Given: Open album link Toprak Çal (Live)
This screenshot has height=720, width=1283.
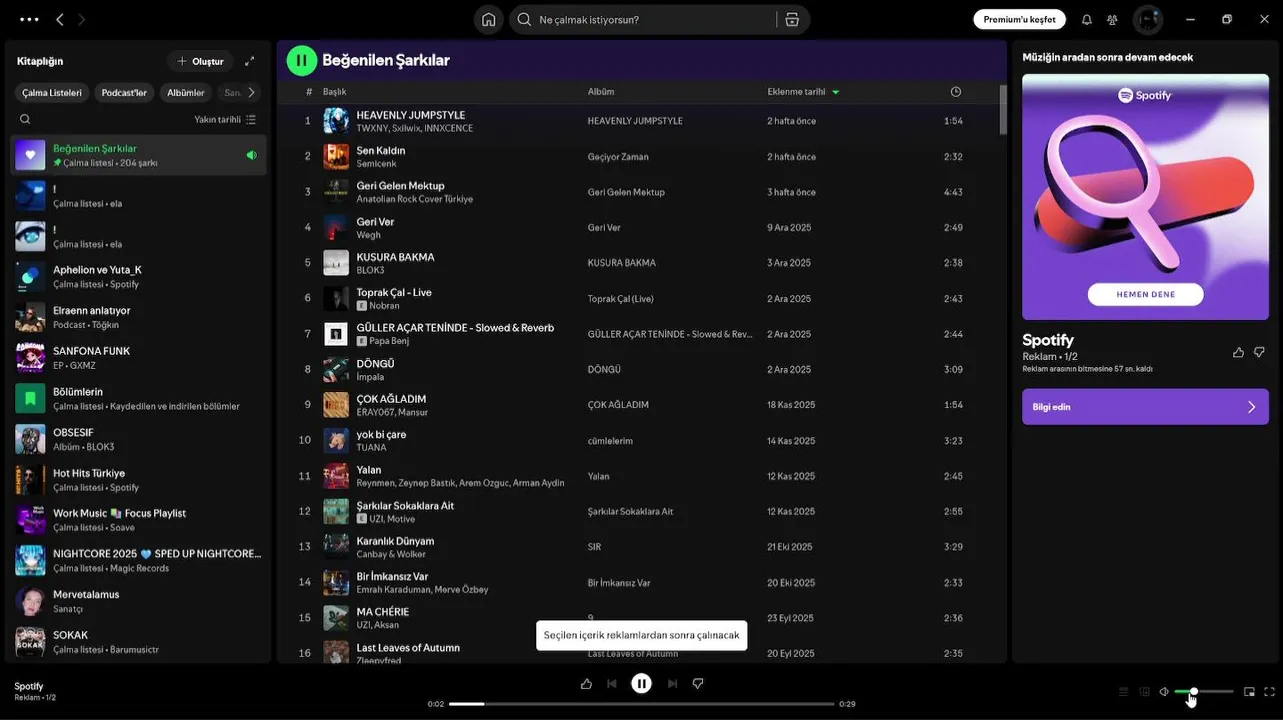Looking at the screenshot, I should (x=620, y=298).
